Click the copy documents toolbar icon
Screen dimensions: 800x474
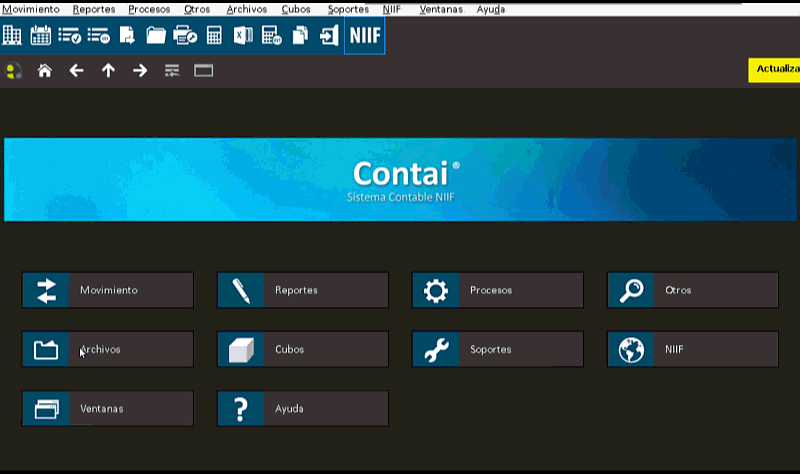click(300, 36)
